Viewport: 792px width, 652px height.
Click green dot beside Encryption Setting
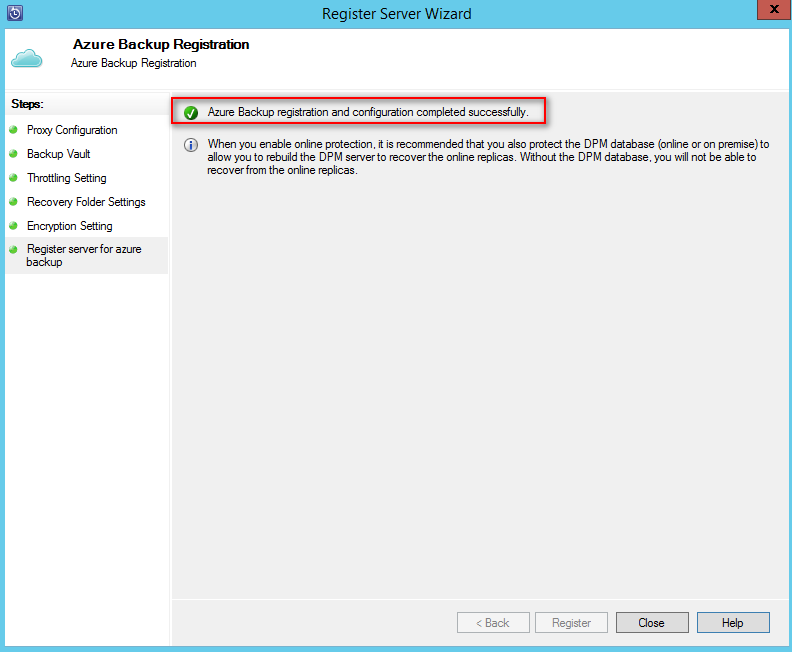(x=14, y=225)
